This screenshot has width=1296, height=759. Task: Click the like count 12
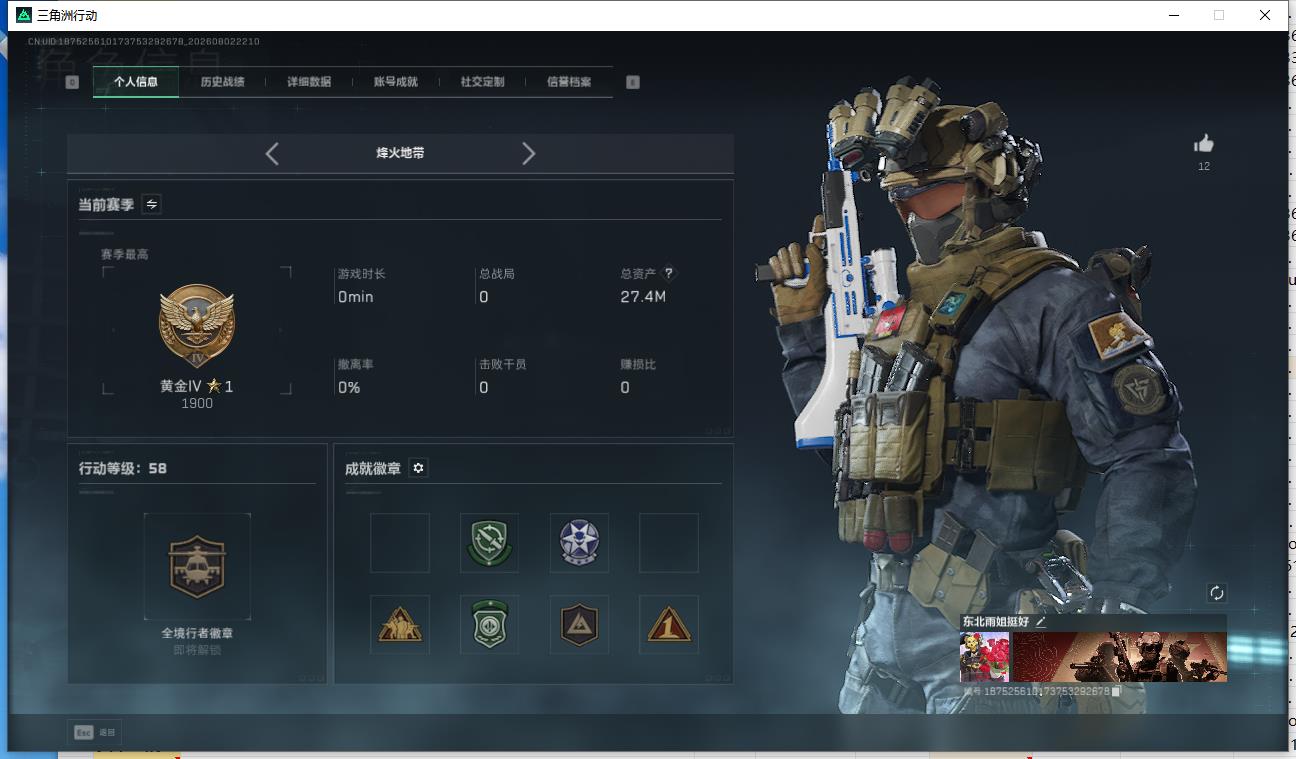click(x=1204, y=166)
